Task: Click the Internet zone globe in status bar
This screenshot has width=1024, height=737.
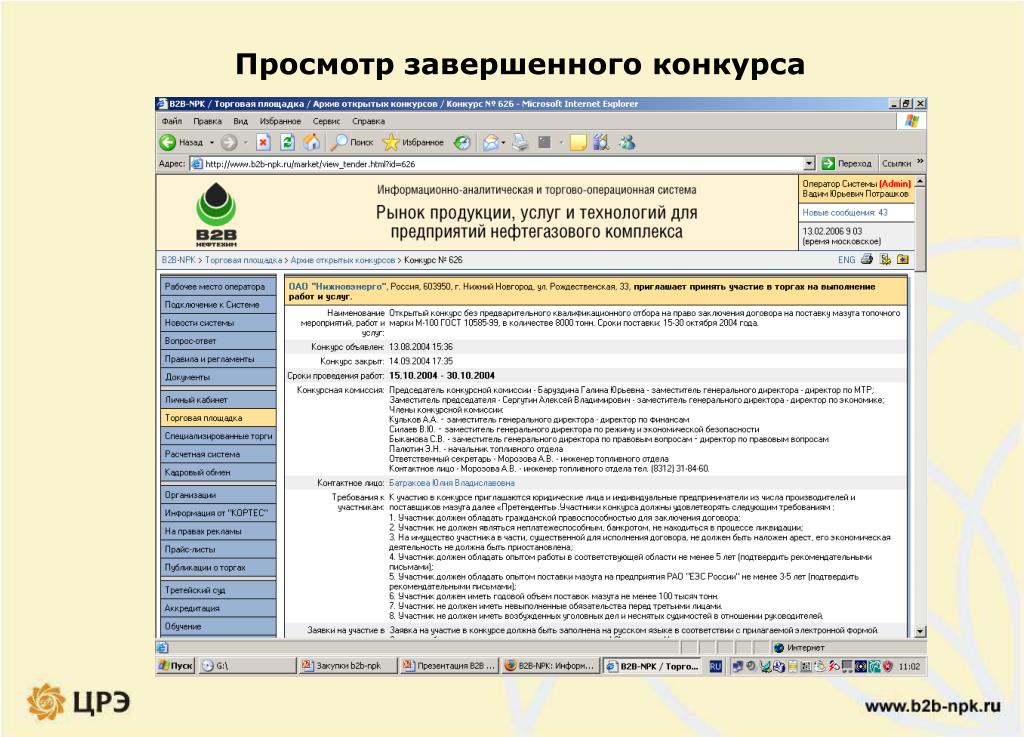Action: click(778, 648)
